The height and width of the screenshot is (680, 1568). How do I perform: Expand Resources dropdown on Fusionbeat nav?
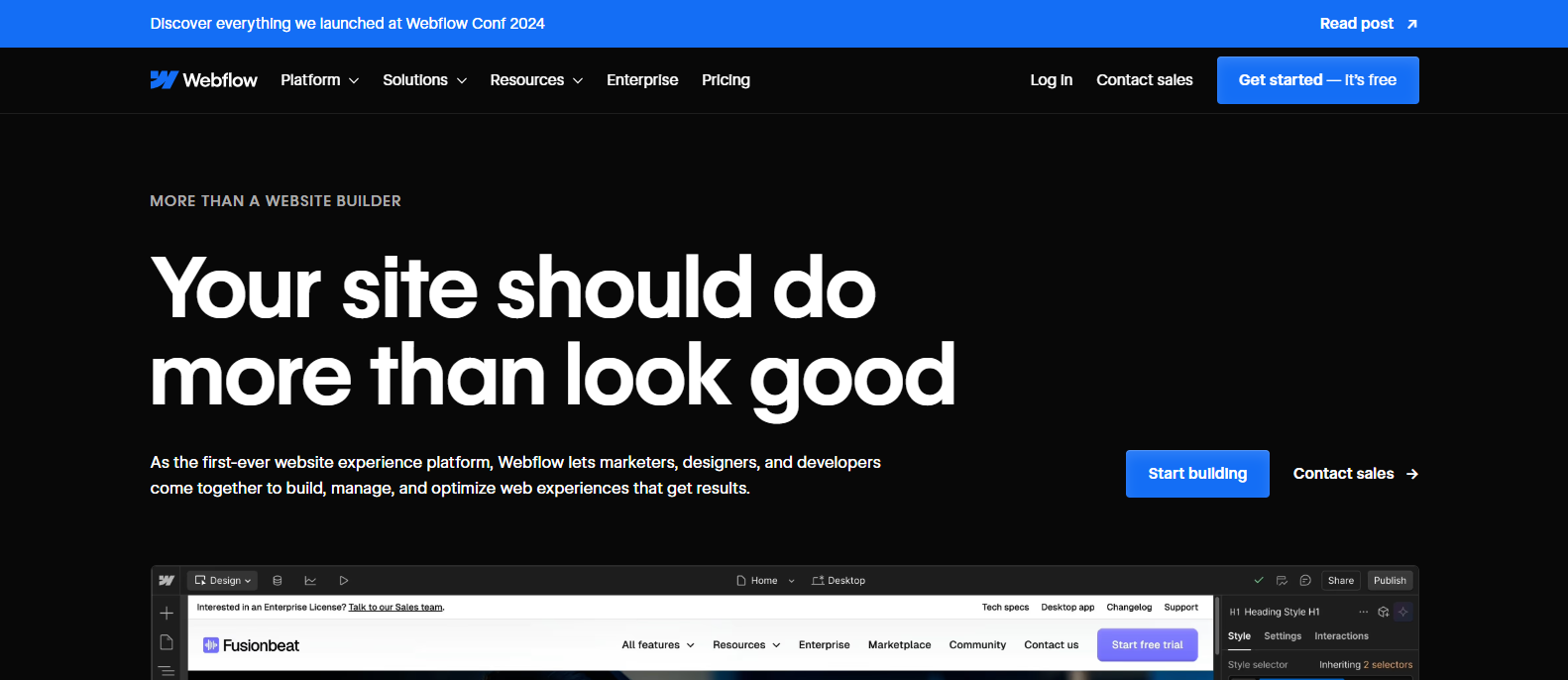pos(746,645)
